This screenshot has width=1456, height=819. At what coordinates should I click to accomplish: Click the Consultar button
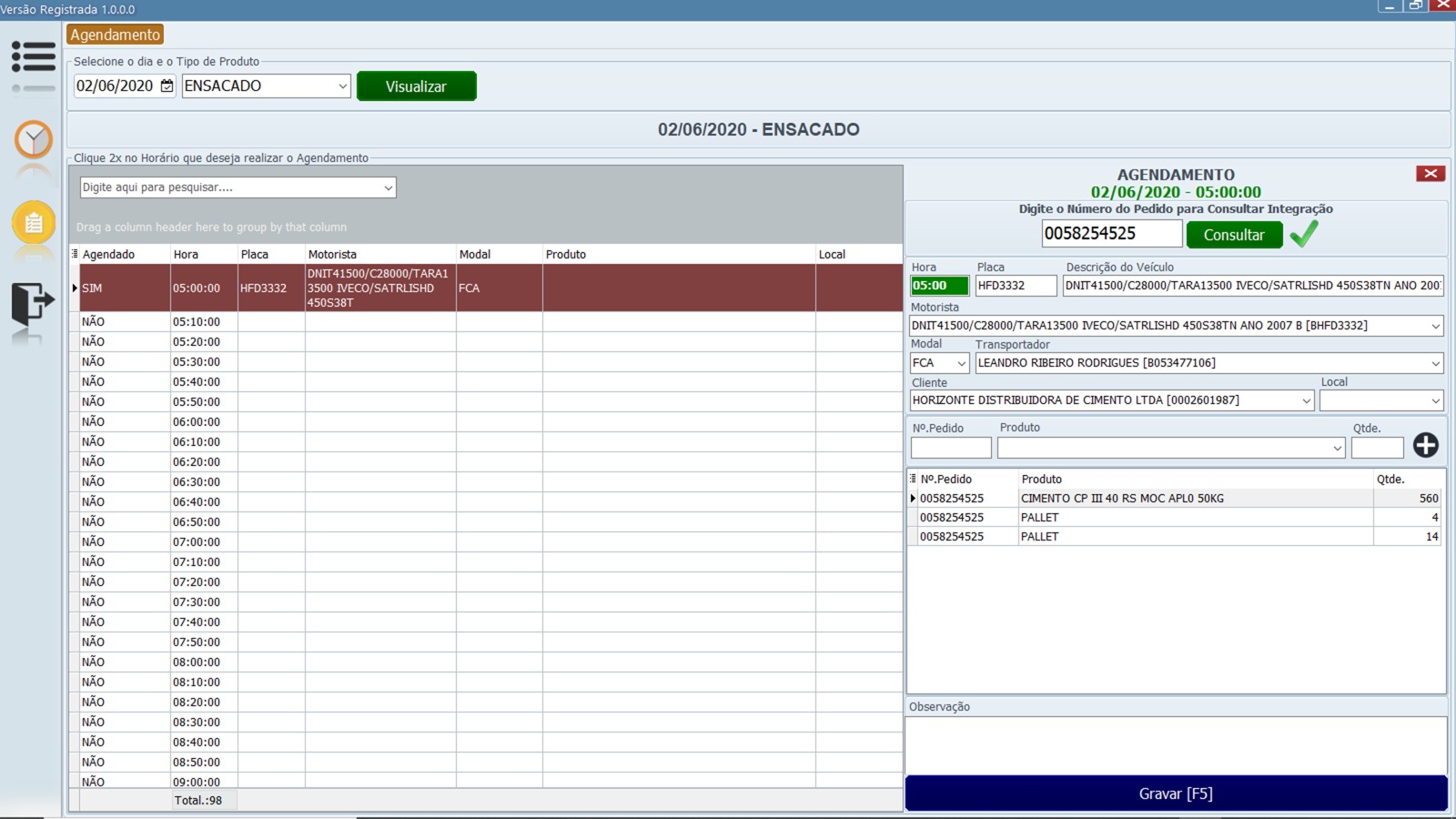pos(1233,235)
